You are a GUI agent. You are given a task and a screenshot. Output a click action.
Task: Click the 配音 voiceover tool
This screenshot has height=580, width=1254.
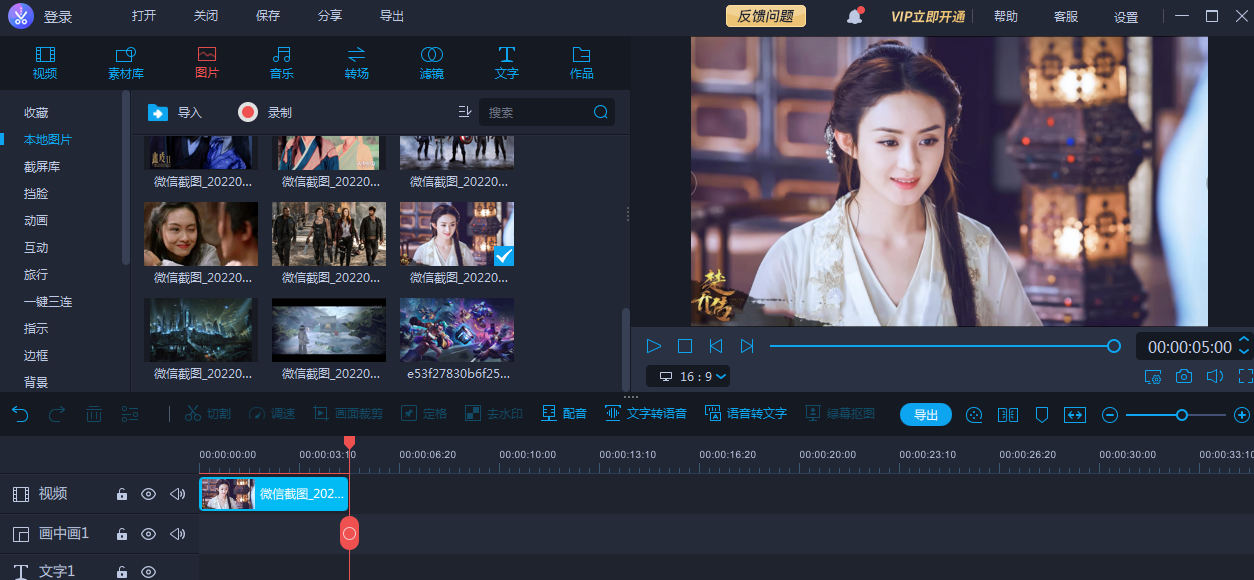(x=564, y=413)
